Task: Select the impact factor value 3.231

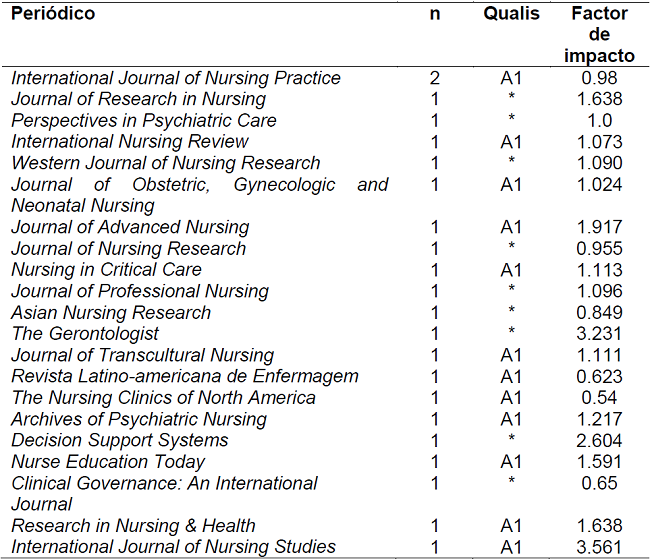Action: coord(599,334)
